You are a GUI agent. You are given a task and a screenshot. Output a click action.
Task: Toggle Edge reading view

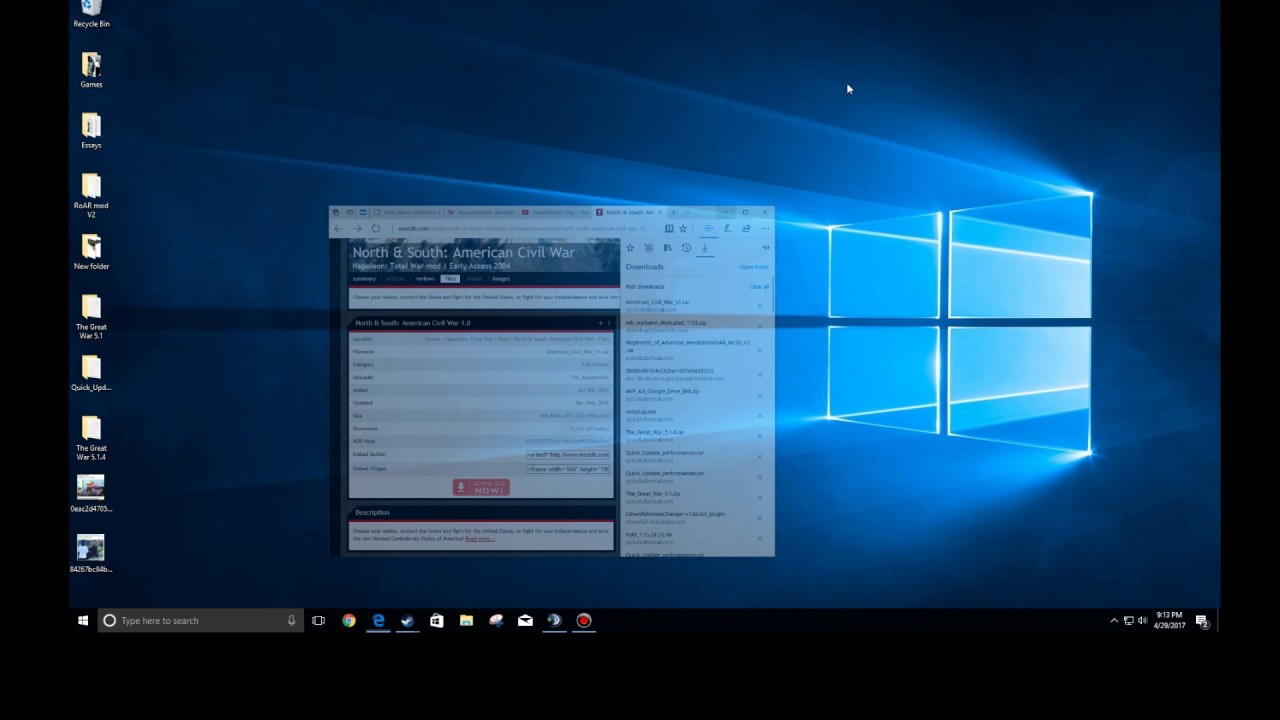pos(669,228)
